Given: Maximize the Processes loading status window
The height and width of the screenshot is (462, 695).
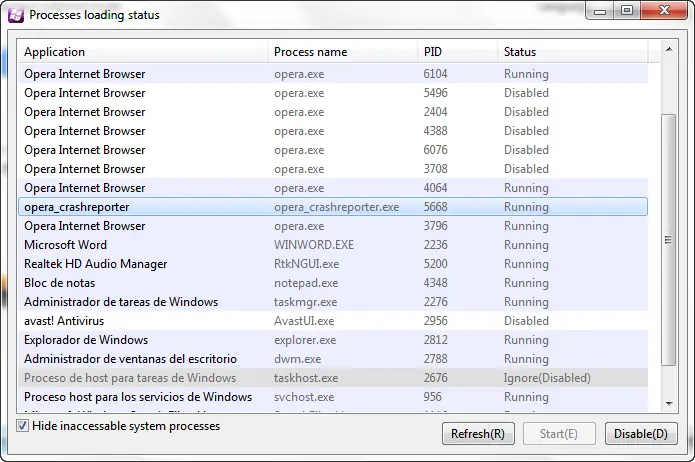Looking at the screenshot, I should click(x=627, y=10).
